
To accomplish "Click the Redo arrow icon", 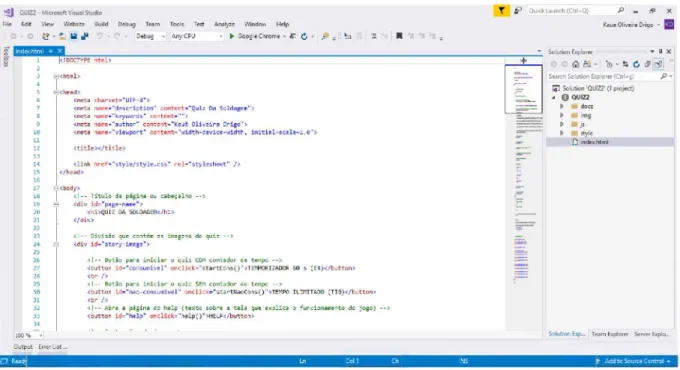I will pyautogui.click(x=117, y=36).
